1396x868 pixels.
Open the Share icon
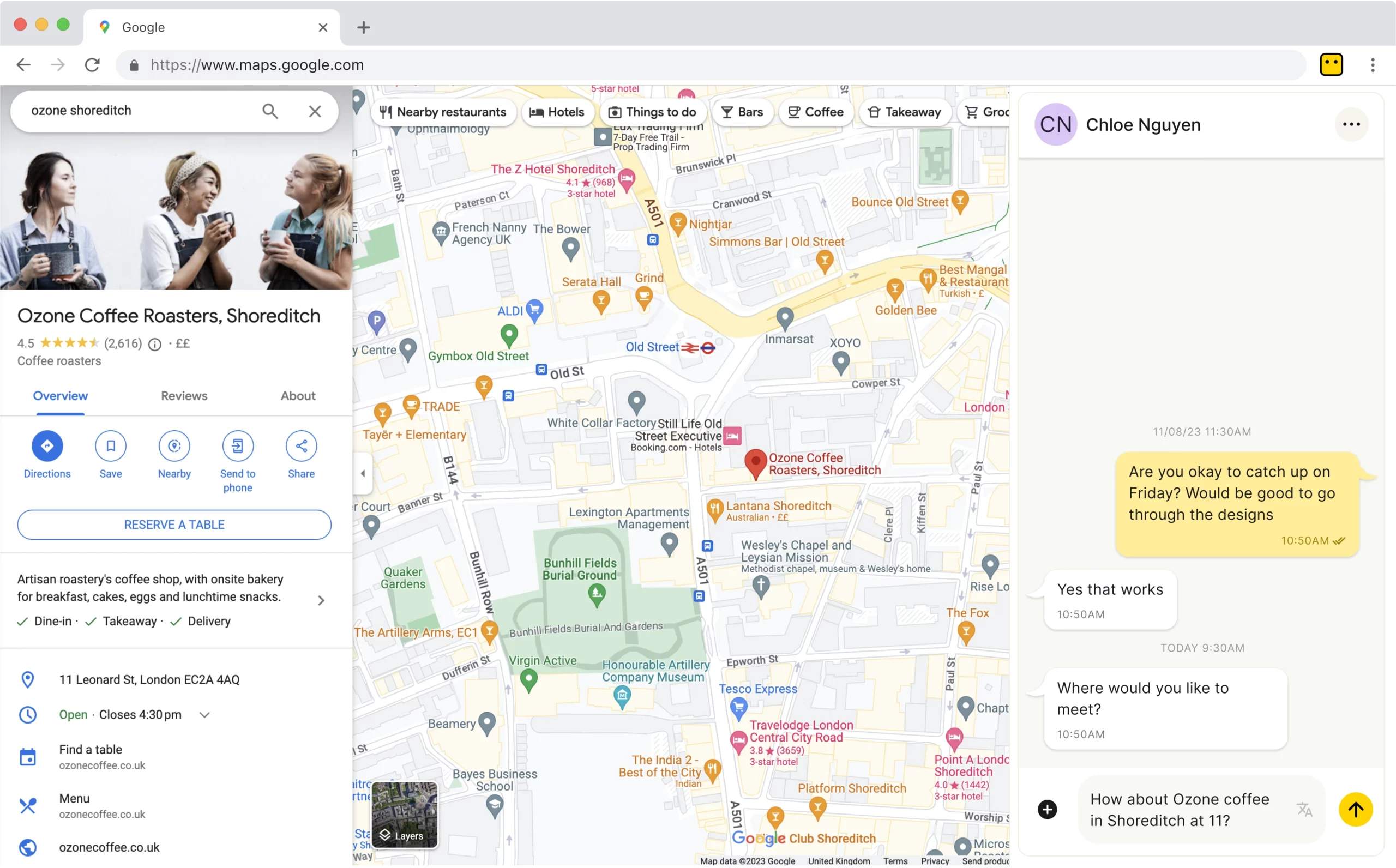click(301, 446)
